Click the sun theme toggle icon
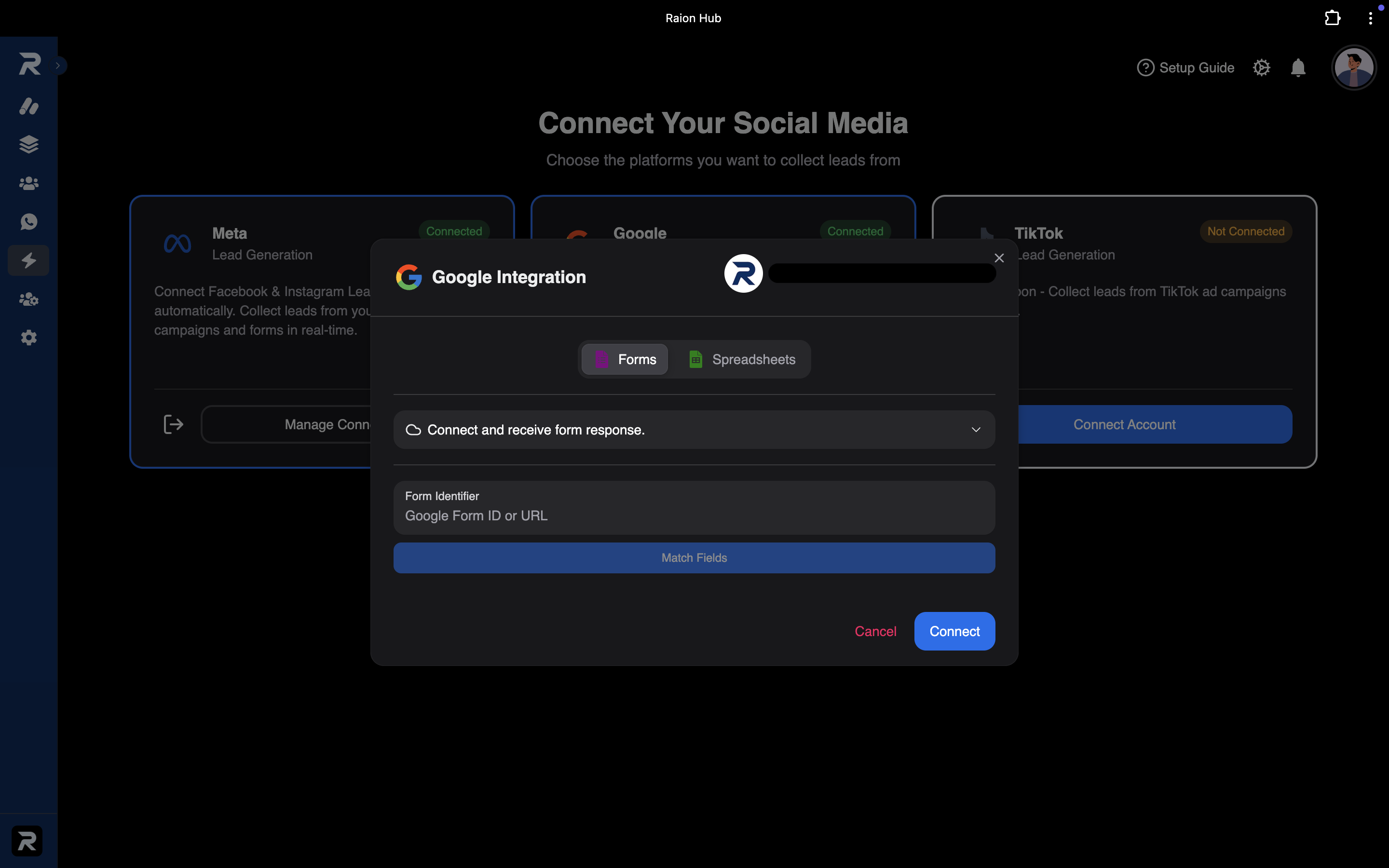 (1262, 68)
